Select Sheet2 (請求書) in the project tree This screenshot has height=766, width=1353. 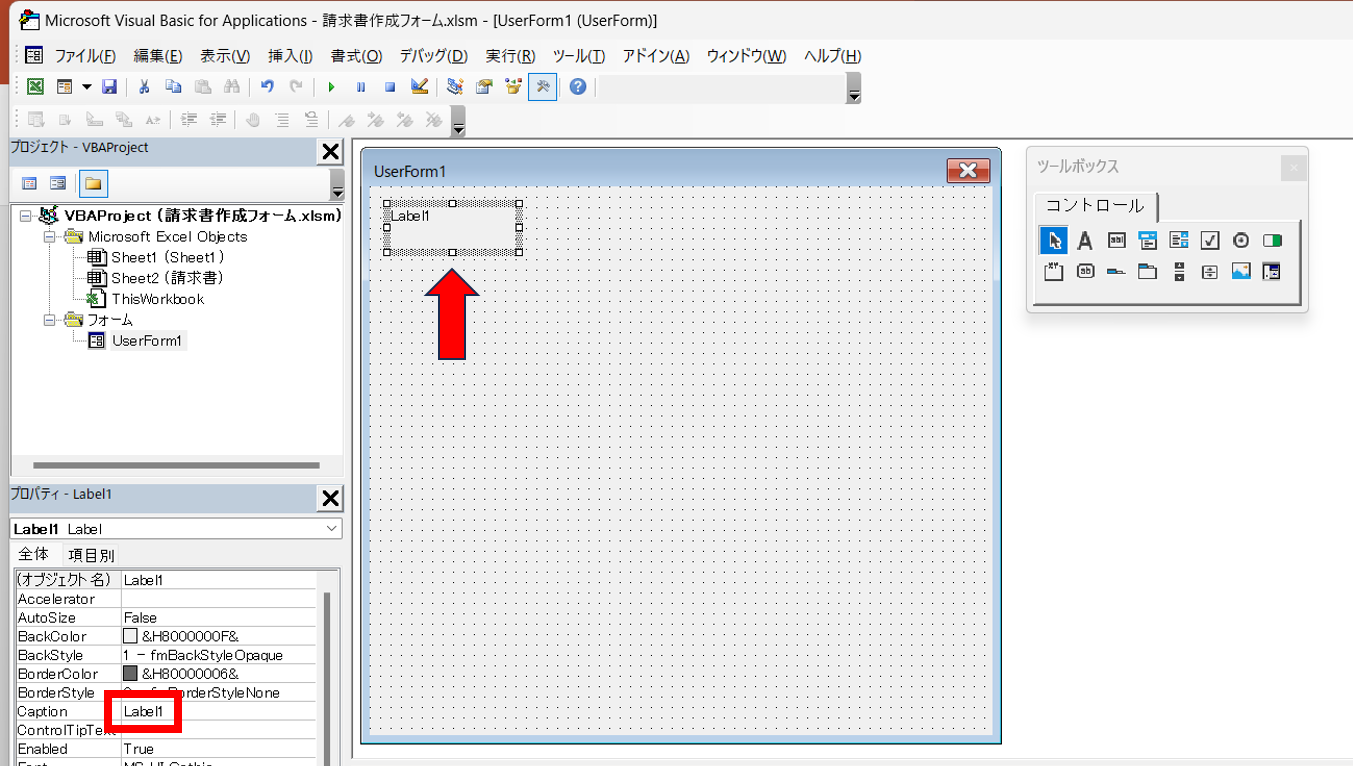[166, 278]
